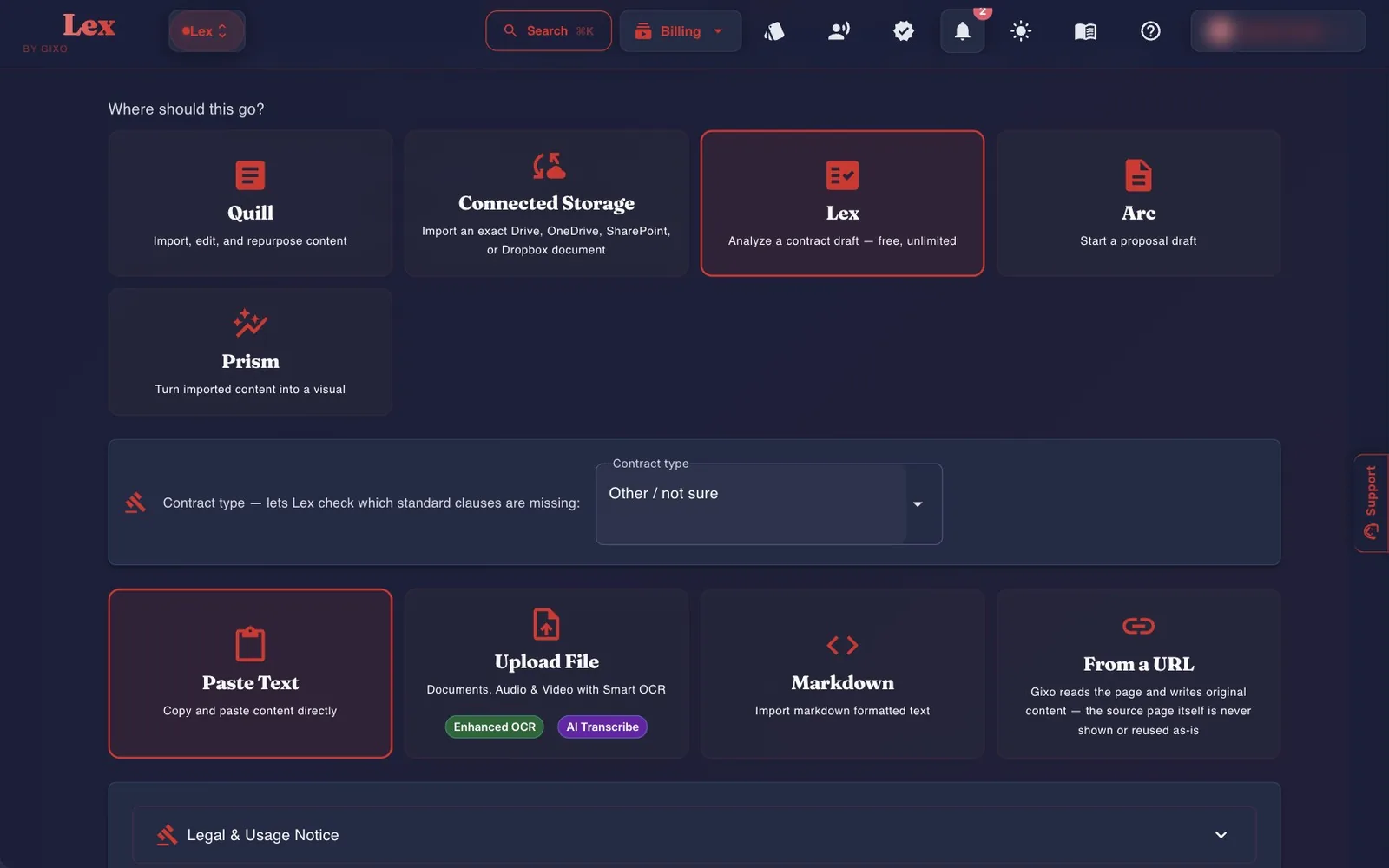Click the Legal & Usage Notice gavel icon
Screen dimensions: 1389x868
pyautogui.click(x=167, y=835)
